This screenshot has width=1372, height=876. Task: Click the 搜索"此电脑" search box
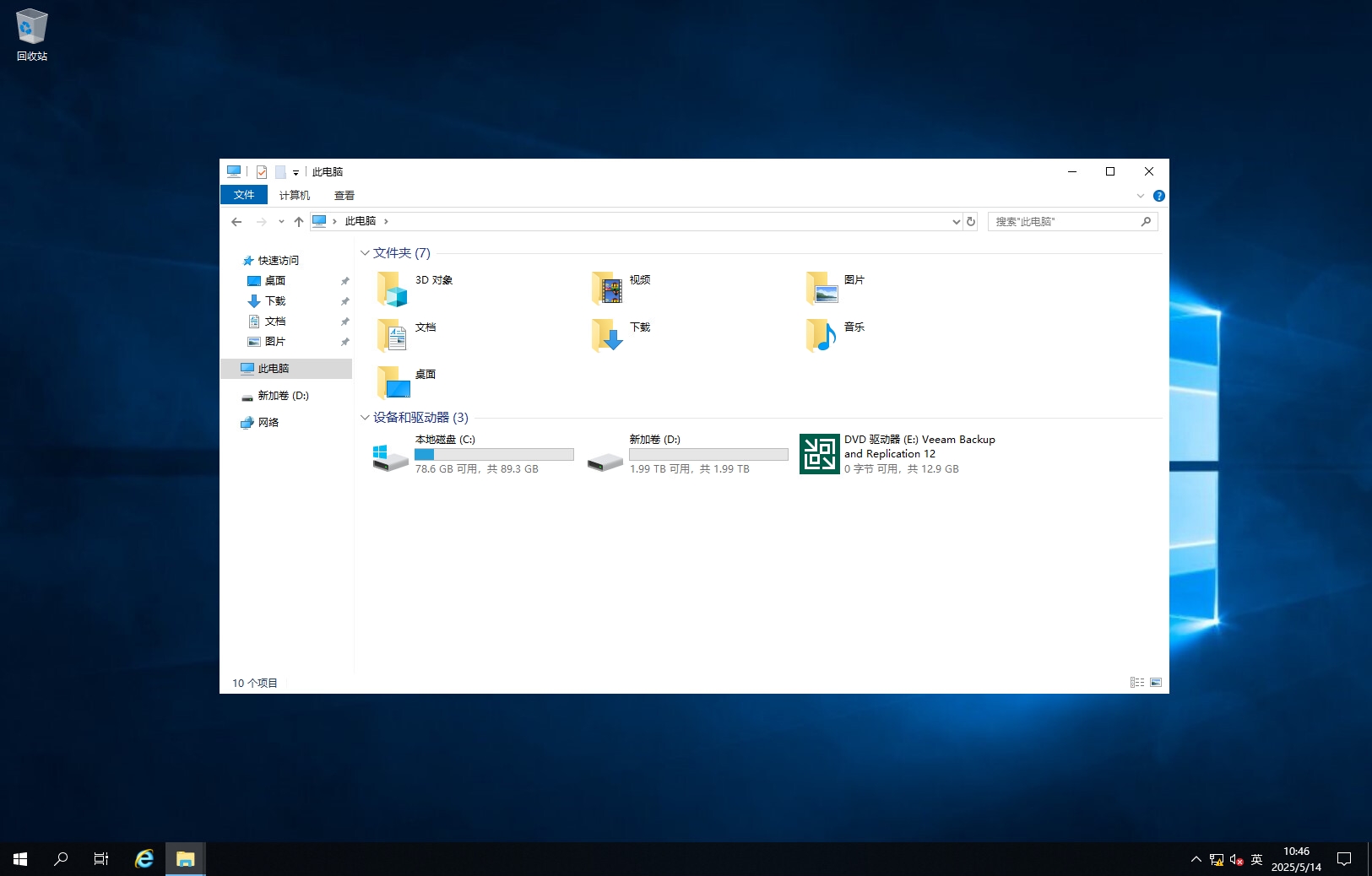pos(1064,222)
